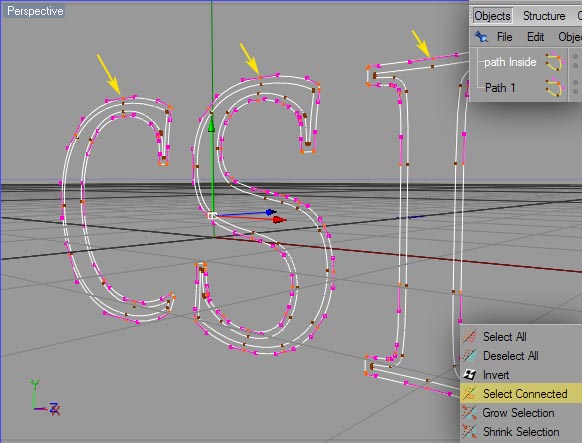Open the File menu in Objects panel
The width and height of the screenshot is (582, 443).
click(504, 37)
